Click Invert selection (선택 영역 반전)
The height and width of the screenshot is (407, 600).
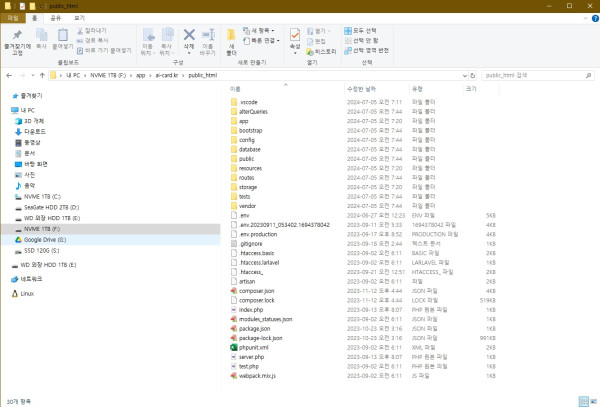point(367,50)
